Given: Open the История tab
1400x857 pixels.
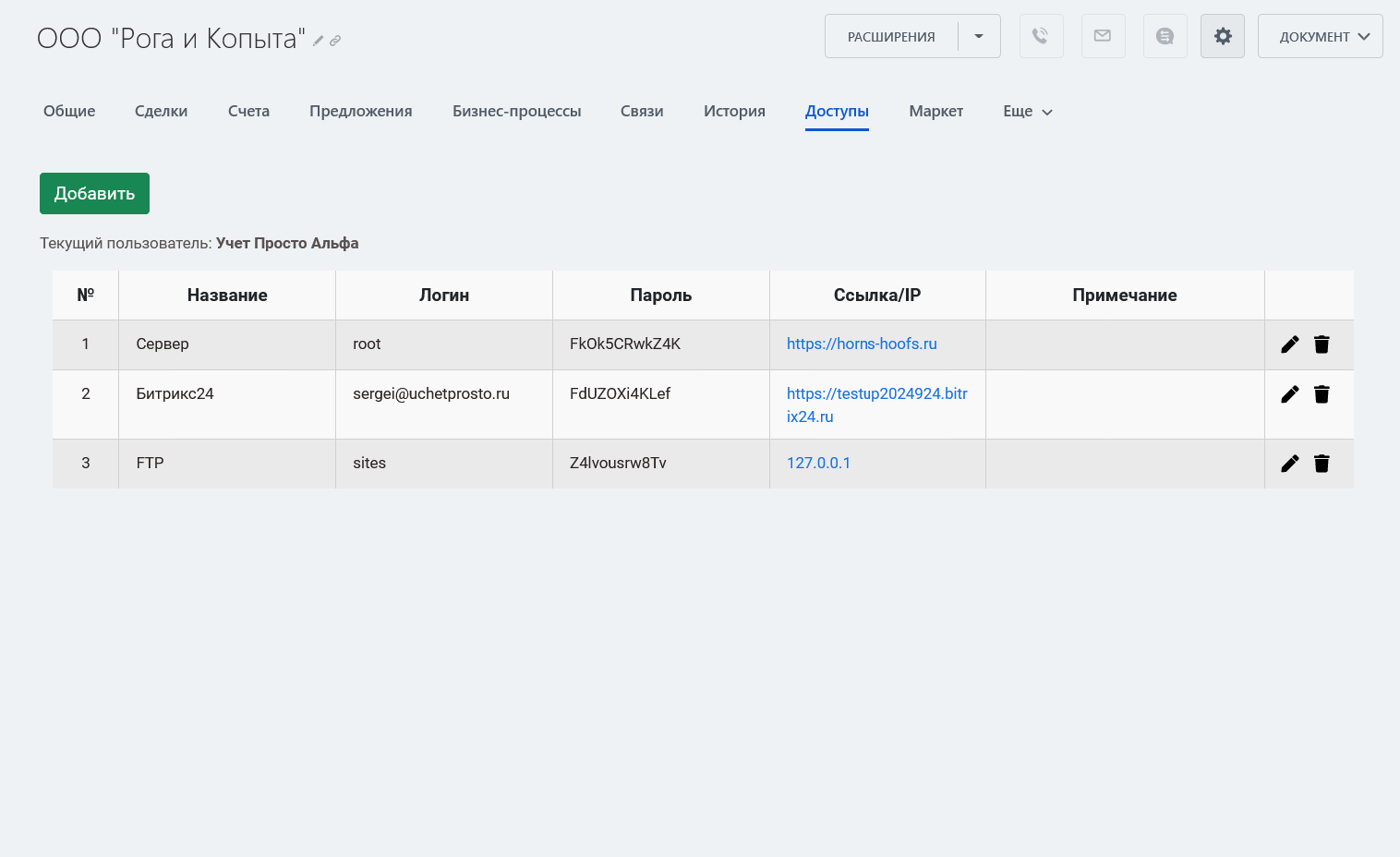Looking at the screenshot, I should pos(734,112).
